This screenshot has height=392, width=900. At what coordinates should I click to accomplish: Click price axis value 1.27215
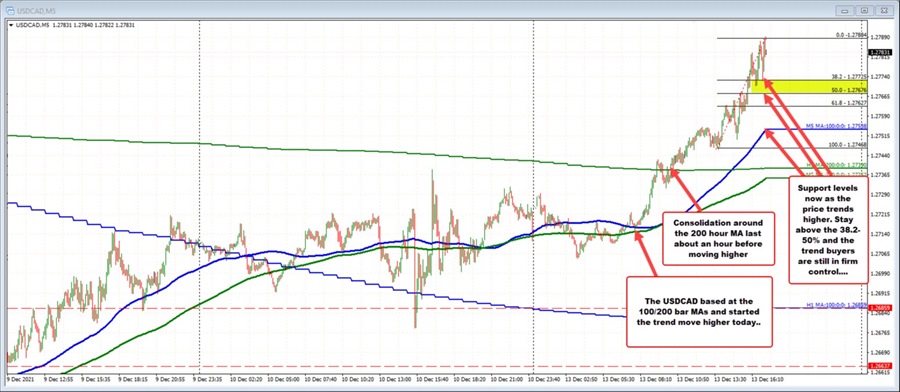click(880, 215)
